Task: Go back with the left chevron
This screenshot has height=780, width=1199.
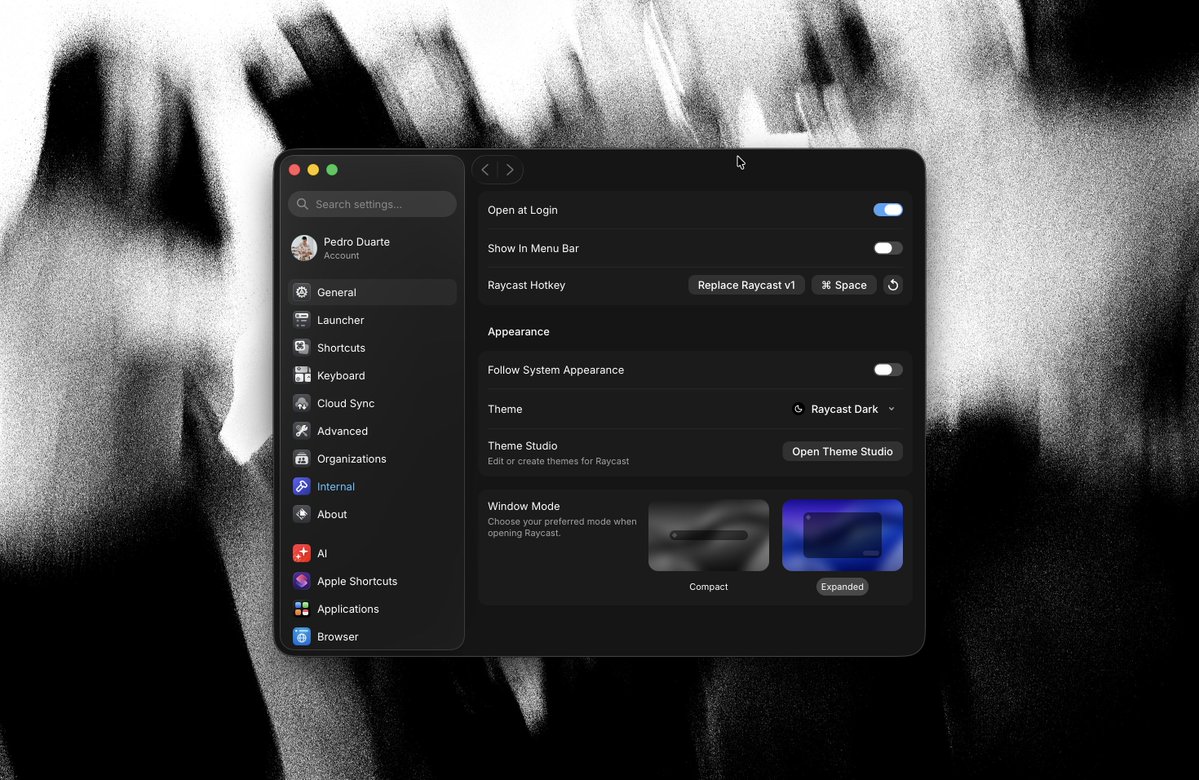Action: coord(485,170)
